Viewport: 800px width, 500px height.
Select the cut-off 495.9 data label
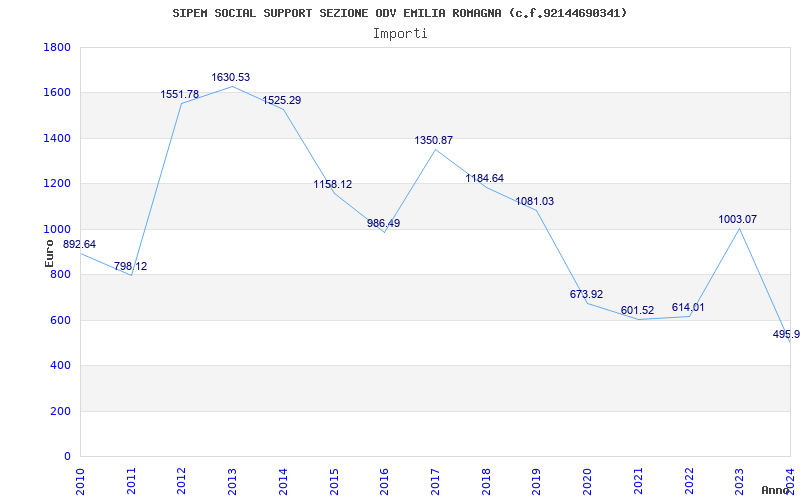click(786, 335)
